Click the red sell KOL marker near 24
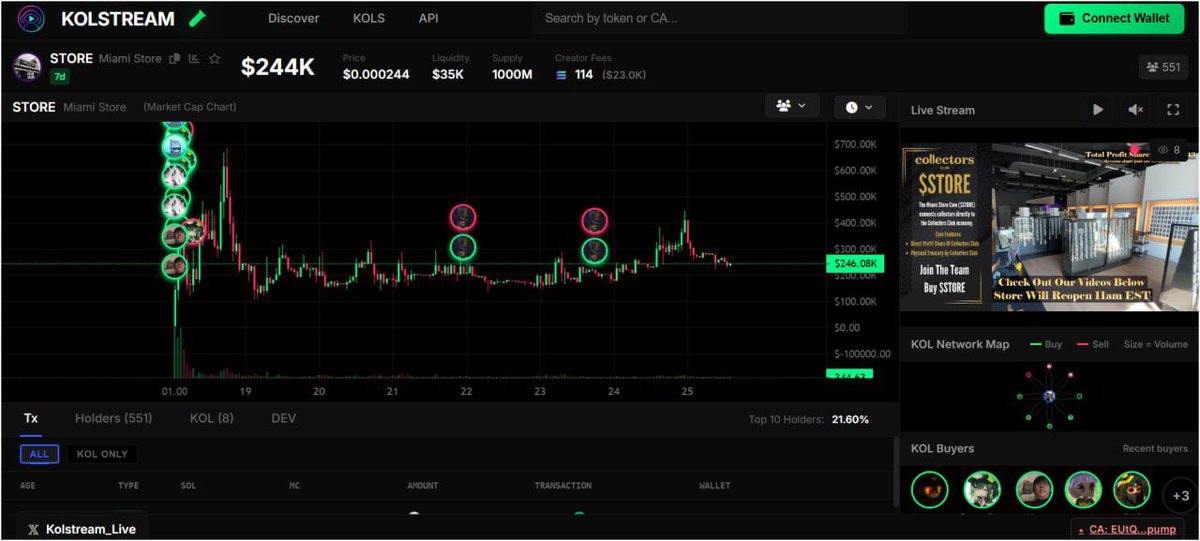The height and width of the screenshot is (541, 1200). pyautogui.click(x=595, y=220)
